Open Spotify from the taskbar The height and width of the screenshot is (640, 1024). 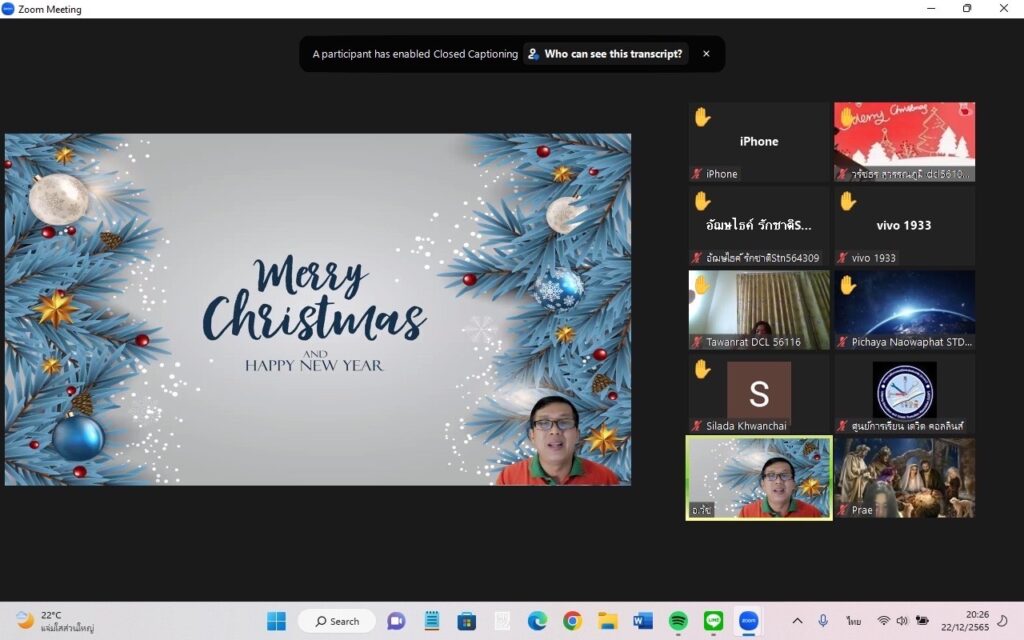coord(678,621)
